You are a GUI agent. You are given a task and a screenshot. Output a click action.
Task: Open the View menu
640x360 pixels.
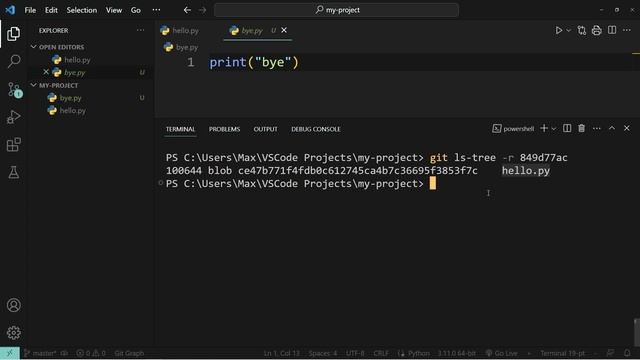(114, 10)
